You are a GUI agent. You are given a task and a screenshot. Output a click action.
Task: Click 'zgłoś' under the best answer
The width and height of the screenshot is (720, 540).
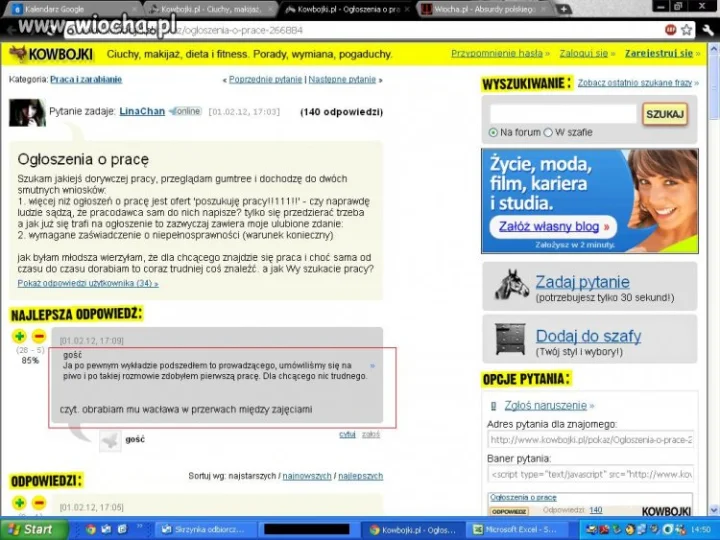click(371, 434)
